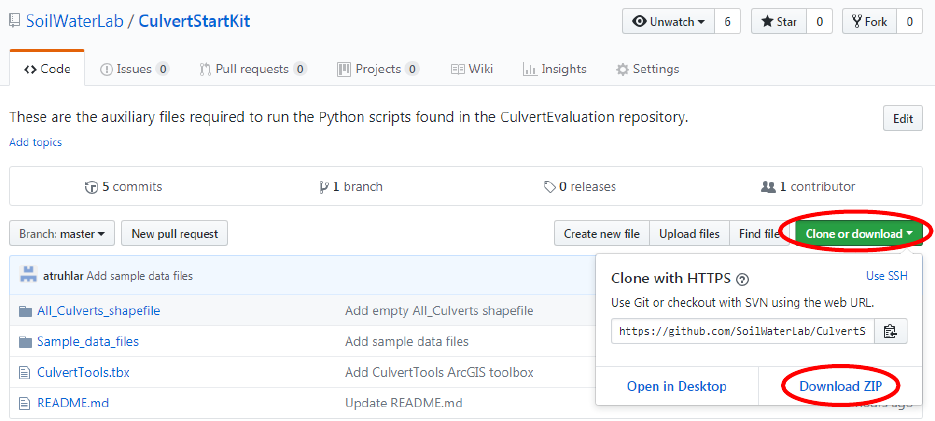Image resolution: width=935 pixels, height=421 pixels.
Task: Open the latest commit message 'Add sample data files'
Action: coord(140,276)
